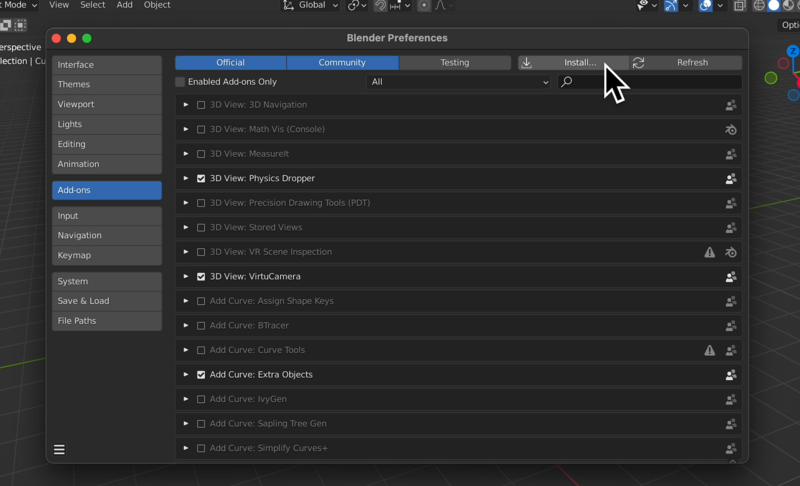Image resolution: width=800 pixels, height=486 pixels.
Task: Click the Refresh button
Action: [686, 63]
